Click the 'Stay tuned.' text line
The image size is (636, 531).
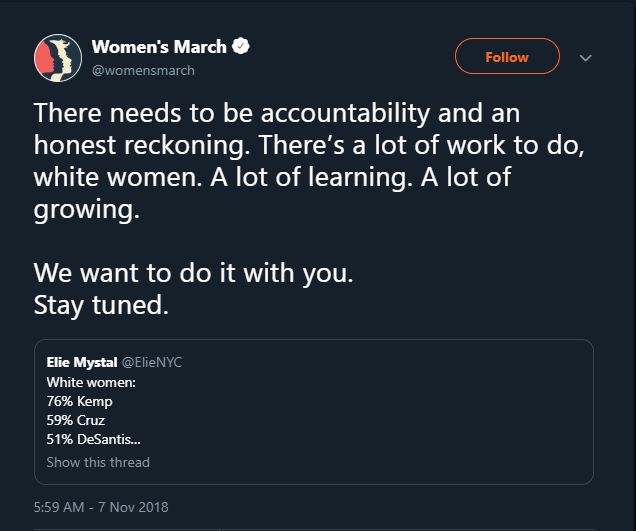[x=101, y=306]
